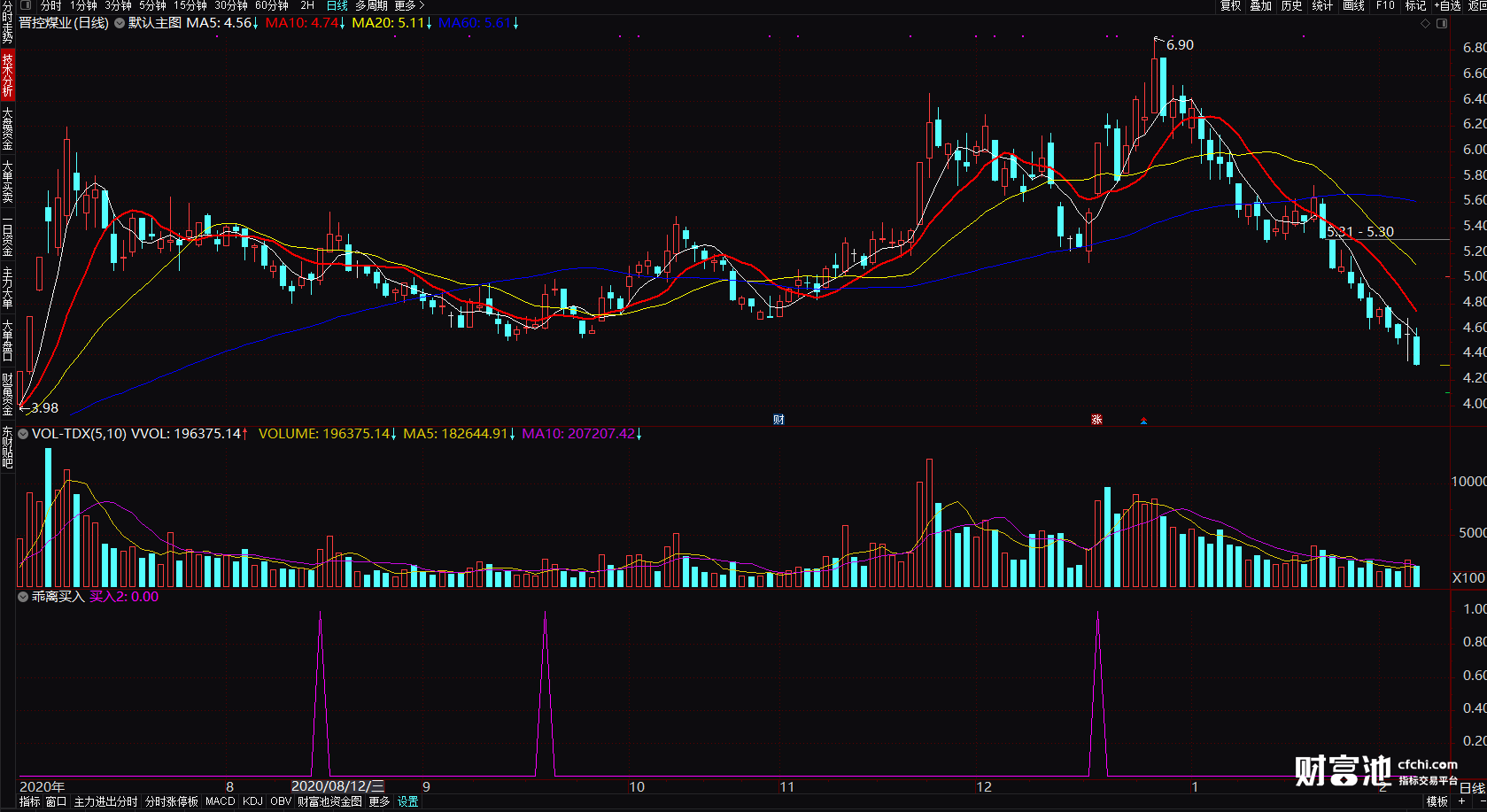This screenshot has height=812, width=1487.
Task: Open 主力大单 in left sidebar
Action: tap(7, 288)
